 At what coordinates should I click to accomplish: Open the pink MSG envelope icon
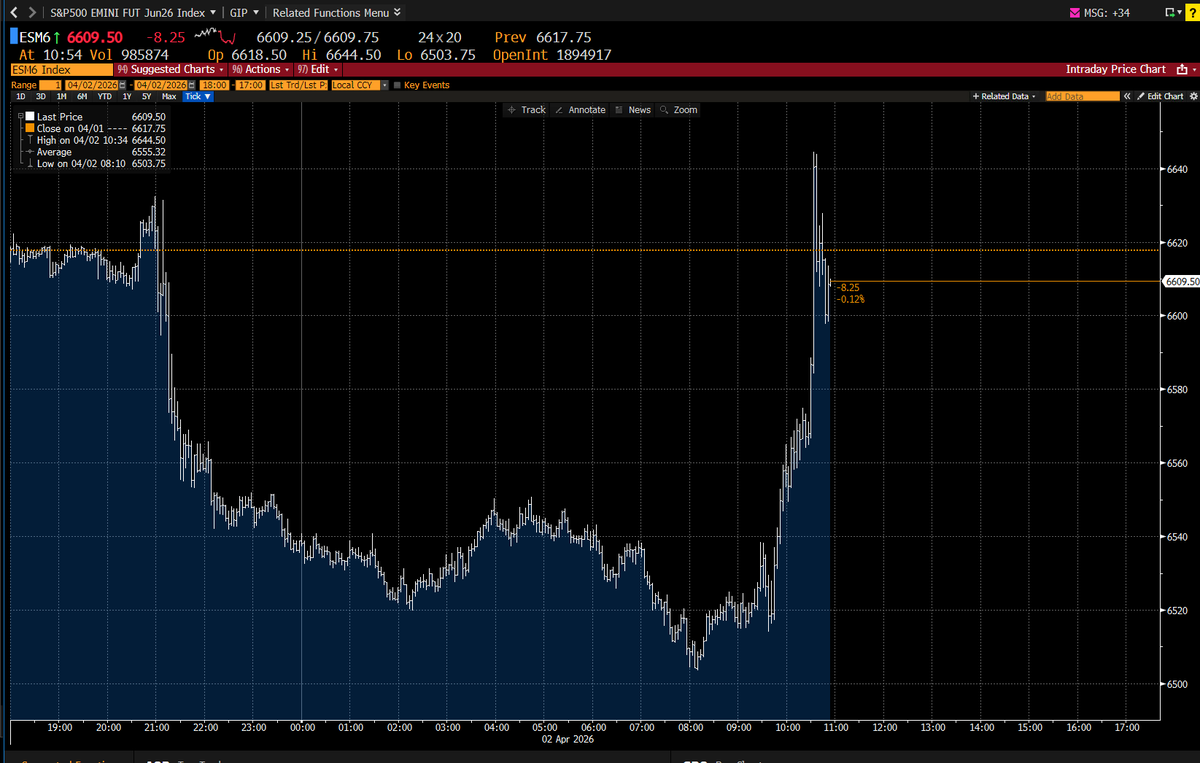[1075, 13]
